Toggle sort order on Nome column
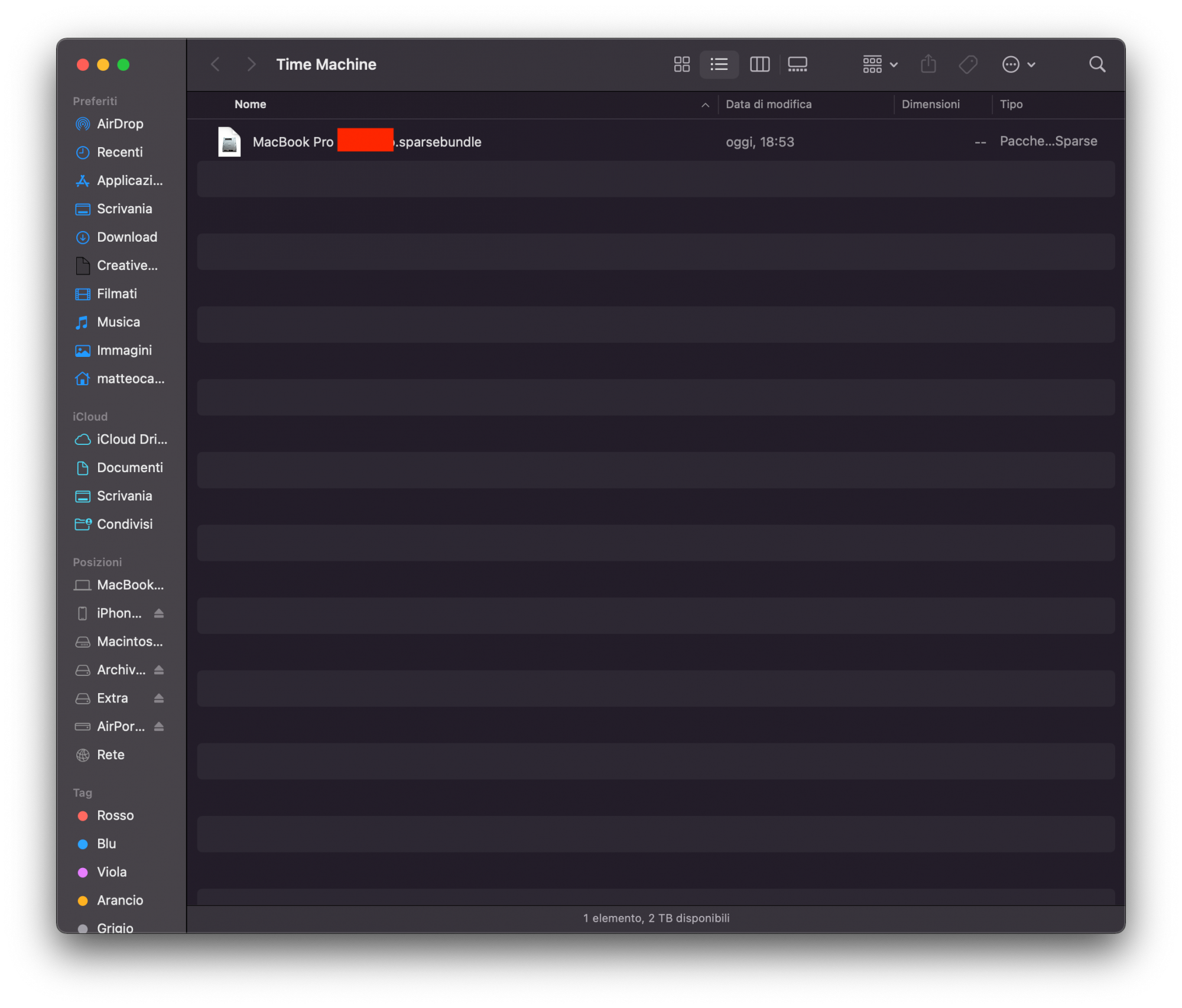The width and height of the screenshot is (1182, 1008). click(x=250, y=105)
